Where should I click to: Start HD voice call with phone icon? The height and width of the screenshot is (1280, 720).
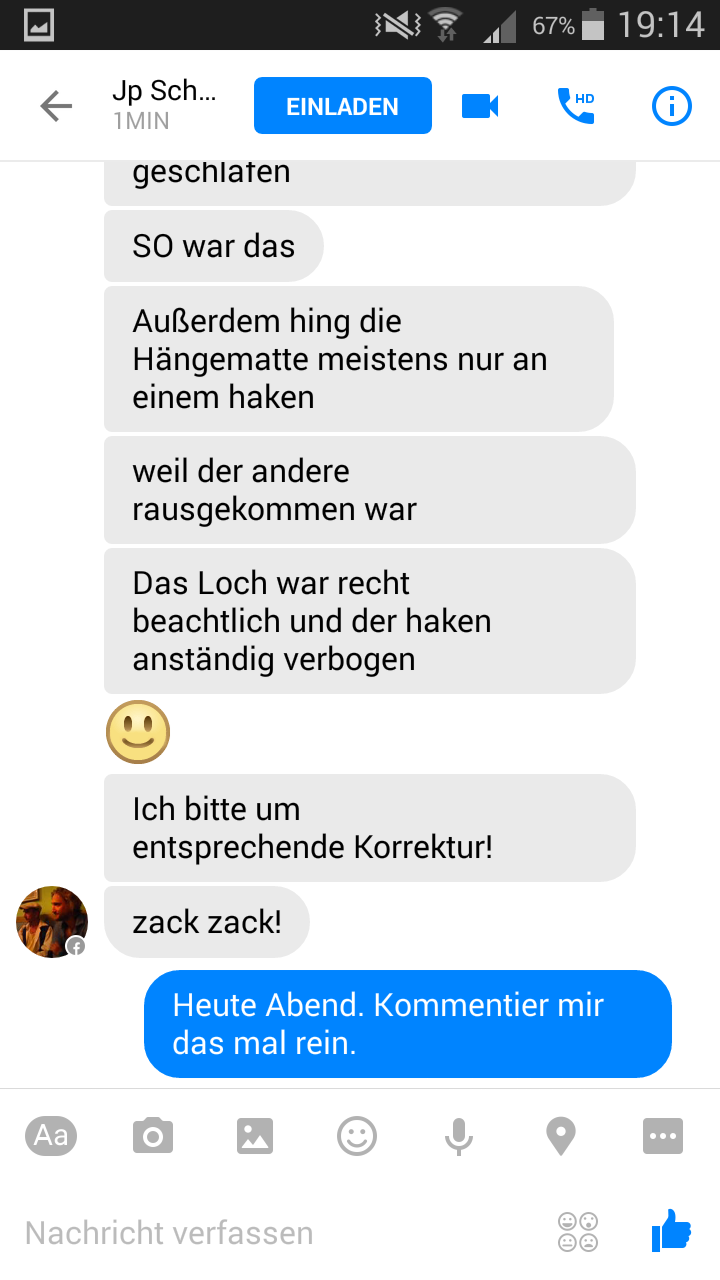[576, 106]
